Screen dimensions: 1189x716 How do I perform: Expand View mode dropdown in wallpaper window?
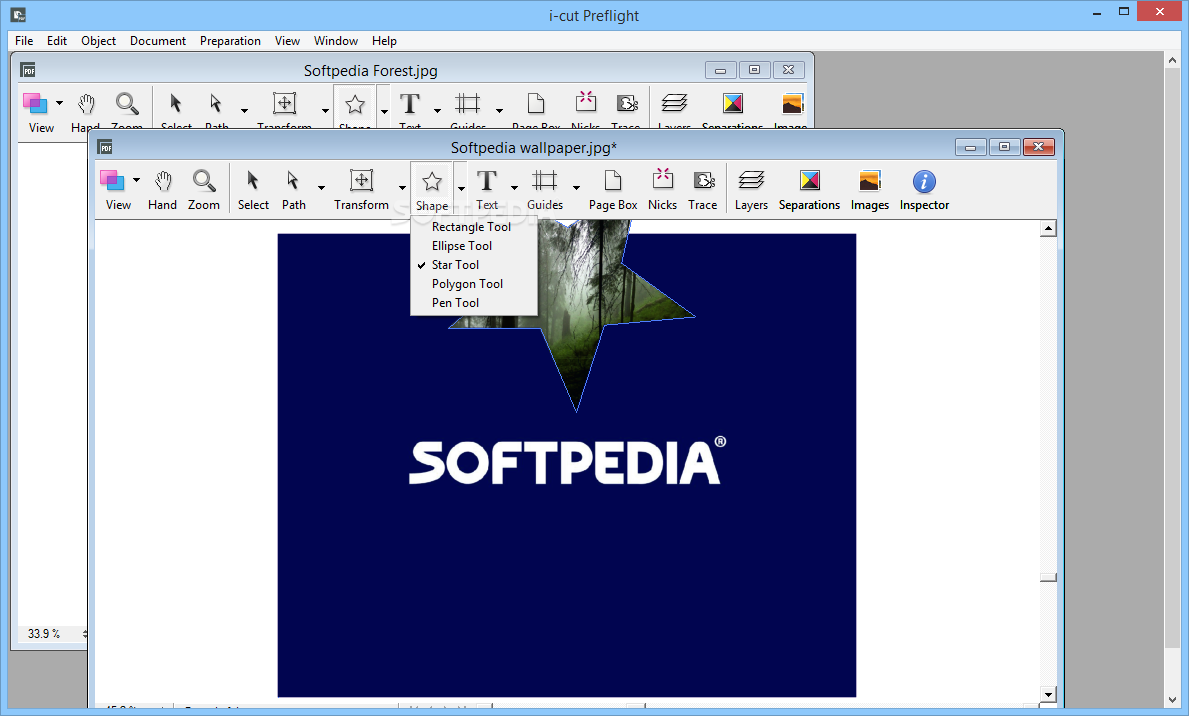[x=136, y=181]
